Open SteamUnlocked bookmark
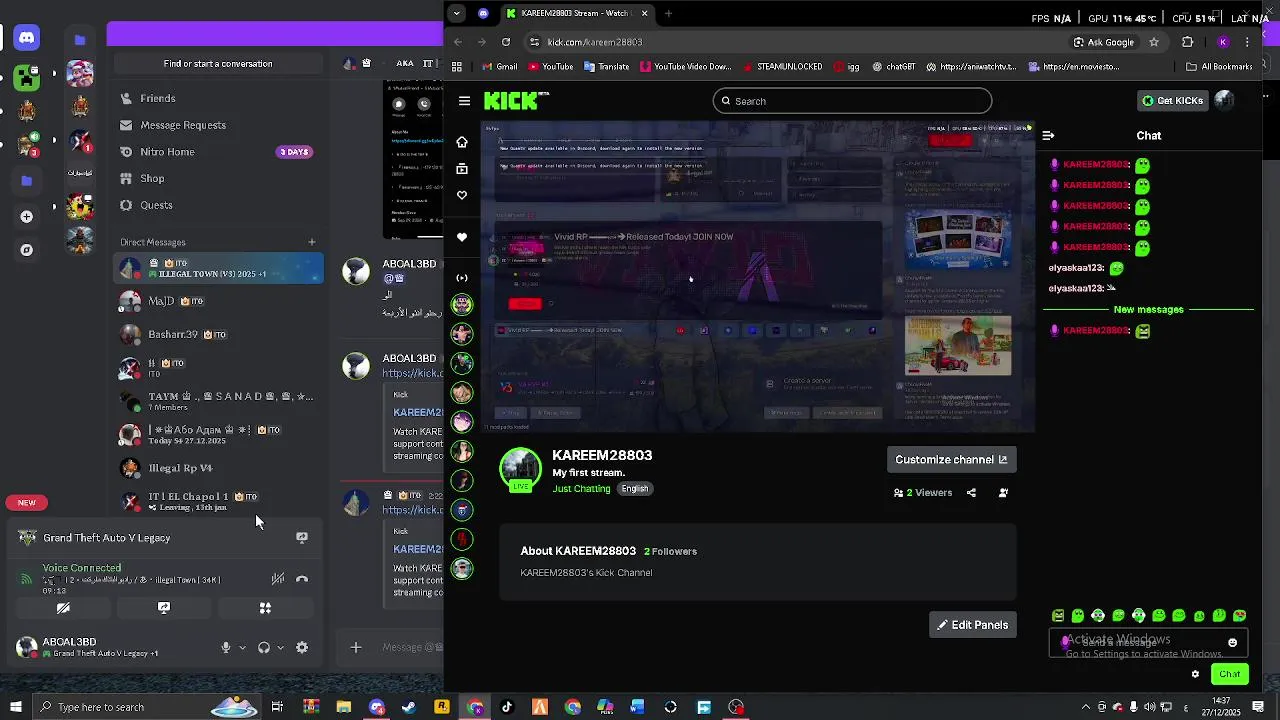Viewport: 1280px width, 720px height. (x=782, y=67)
